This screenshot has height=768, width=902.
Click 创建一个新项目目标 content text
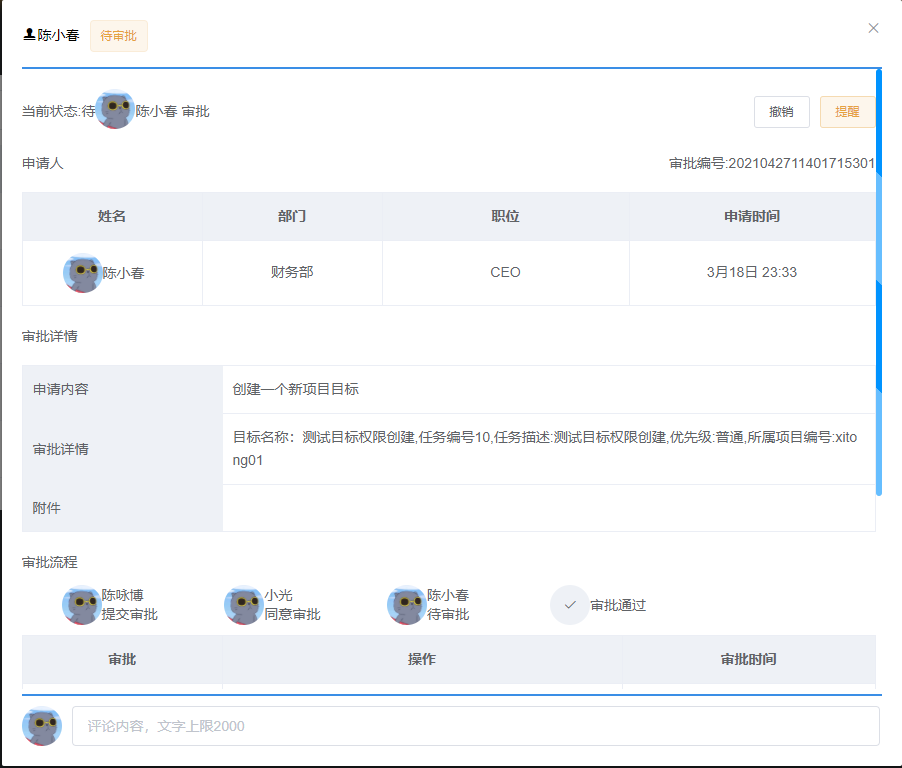click(x=296, y=389)
